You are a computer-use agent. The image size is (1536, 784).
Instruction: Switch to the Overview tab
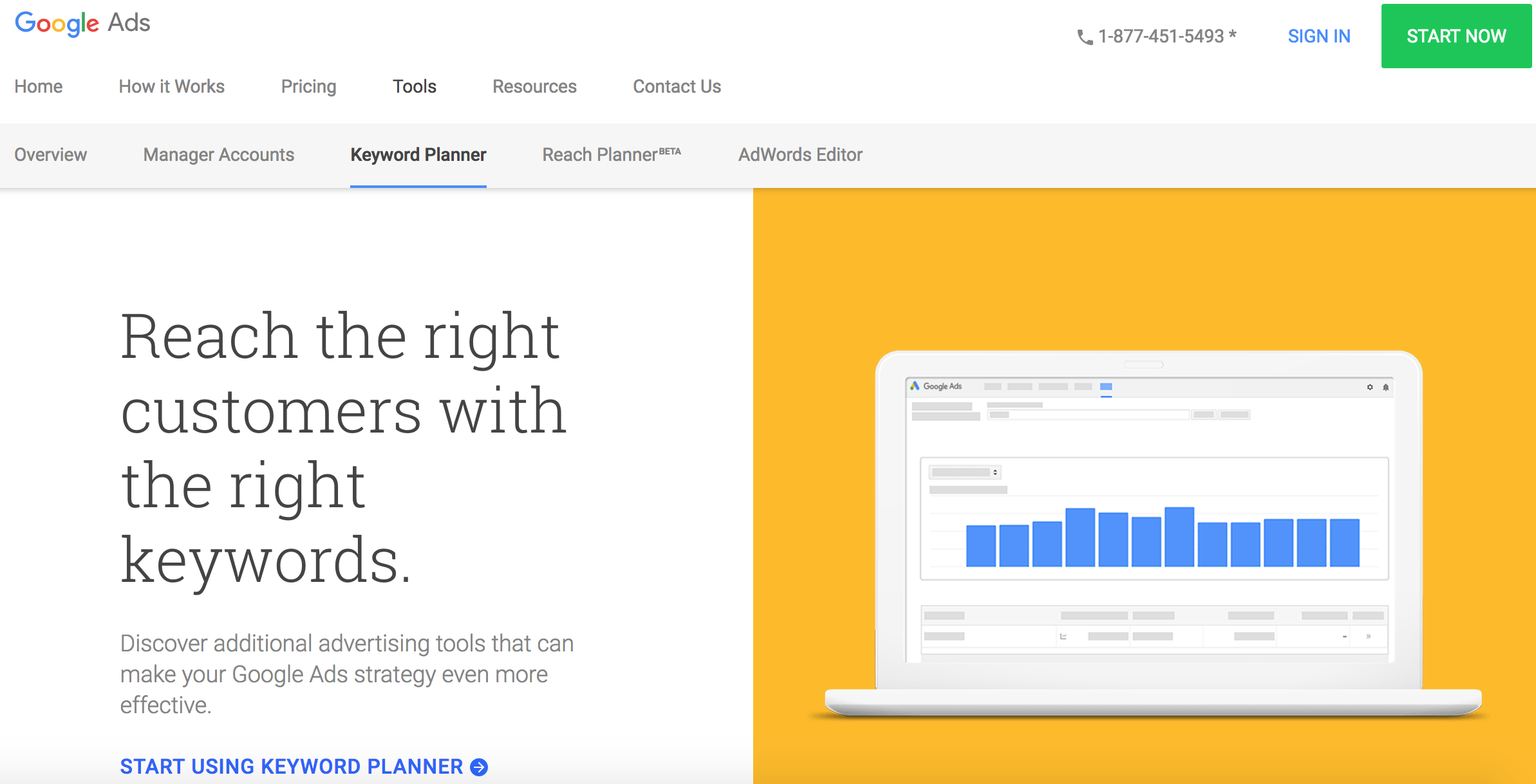(50, 154)
